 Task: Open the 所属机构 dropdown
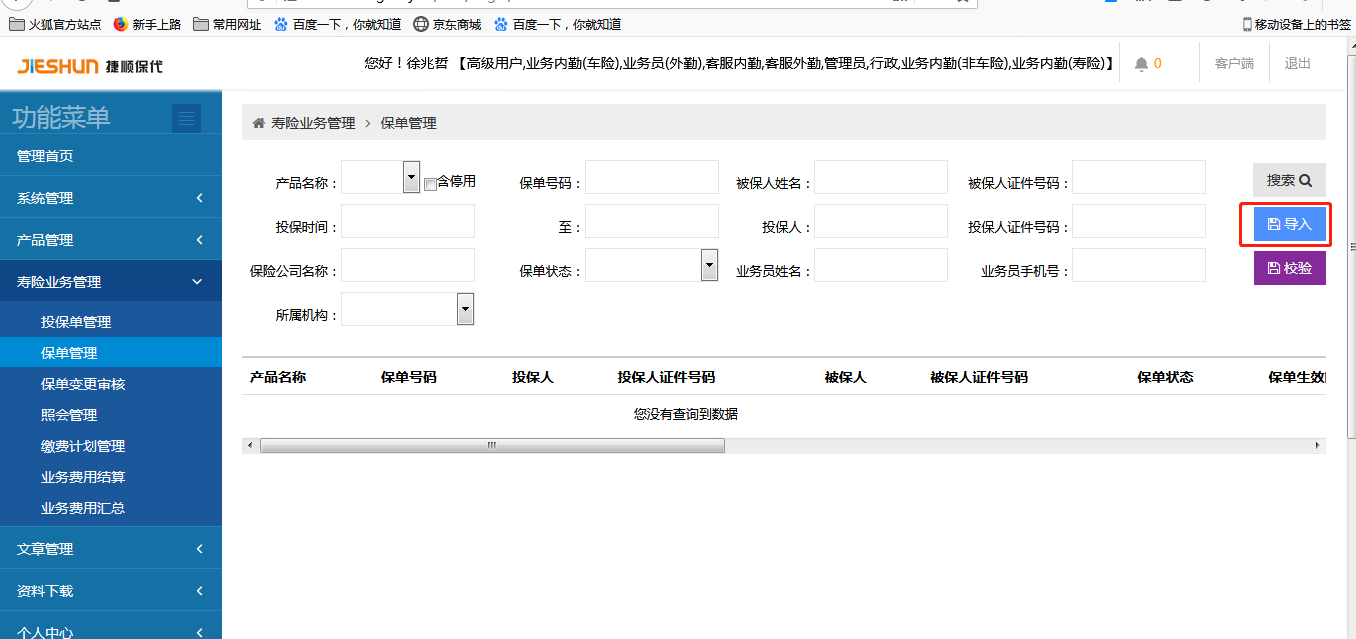[x=465, y=309]
